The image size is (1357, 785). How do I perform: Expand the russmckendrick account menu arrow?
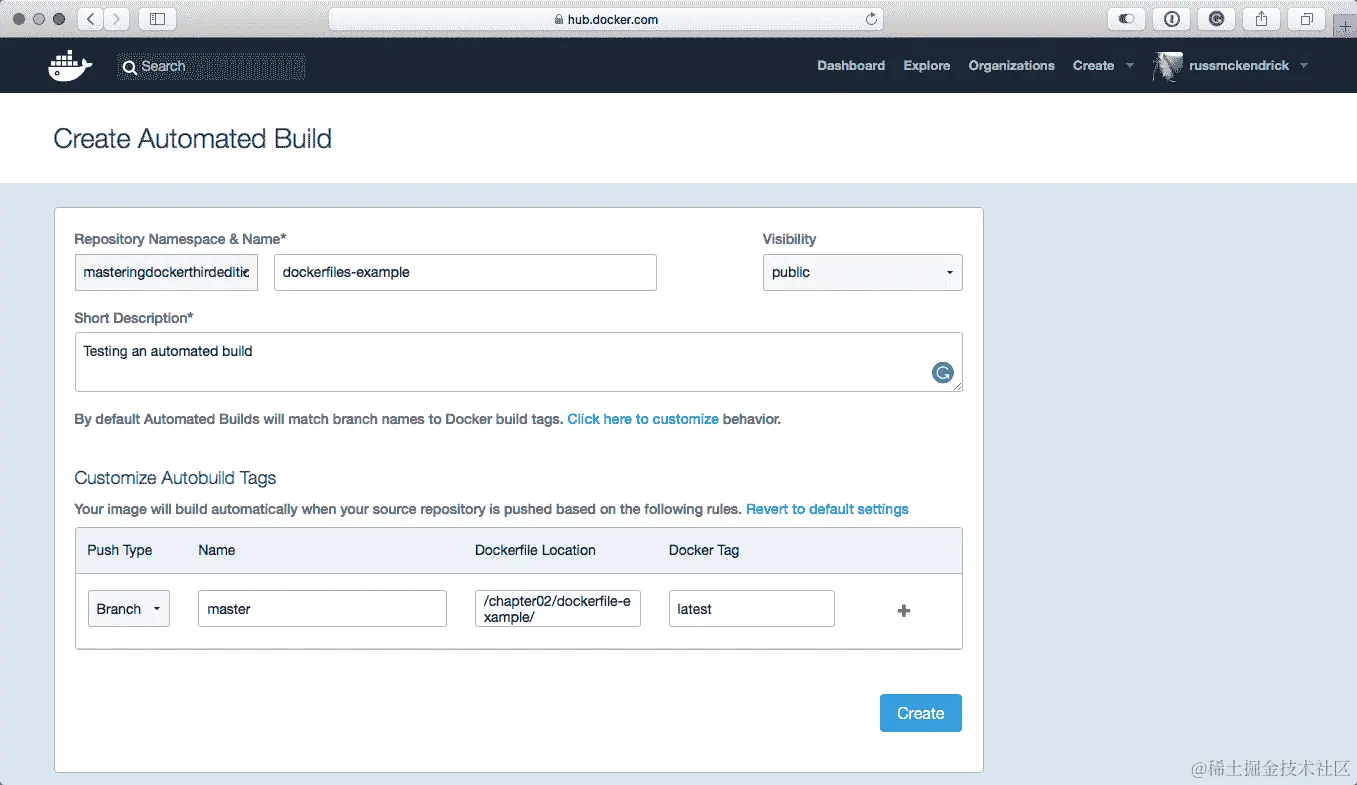coord(1303,66)
